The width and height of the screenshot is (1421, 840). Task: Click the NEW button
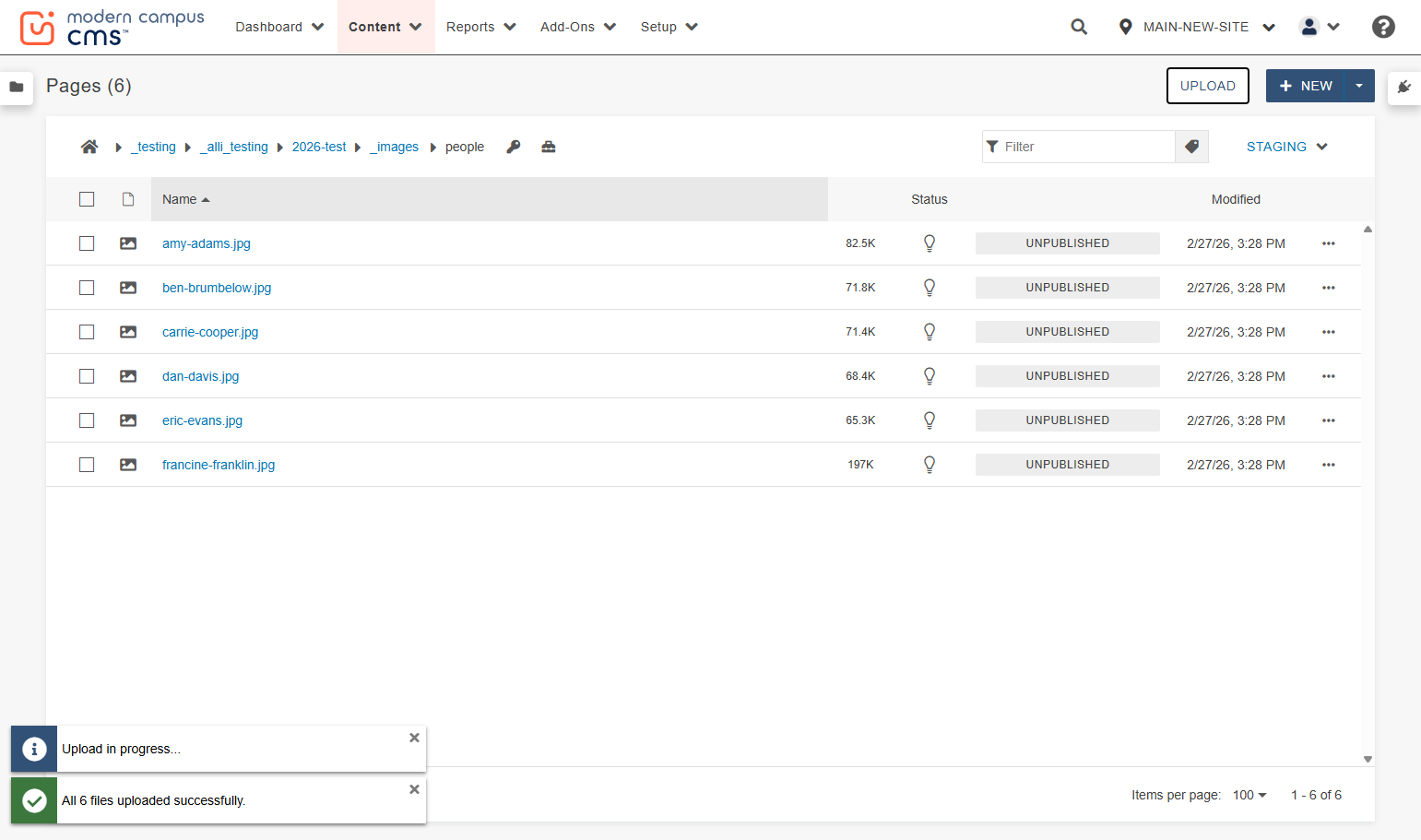coord(1305,86)
